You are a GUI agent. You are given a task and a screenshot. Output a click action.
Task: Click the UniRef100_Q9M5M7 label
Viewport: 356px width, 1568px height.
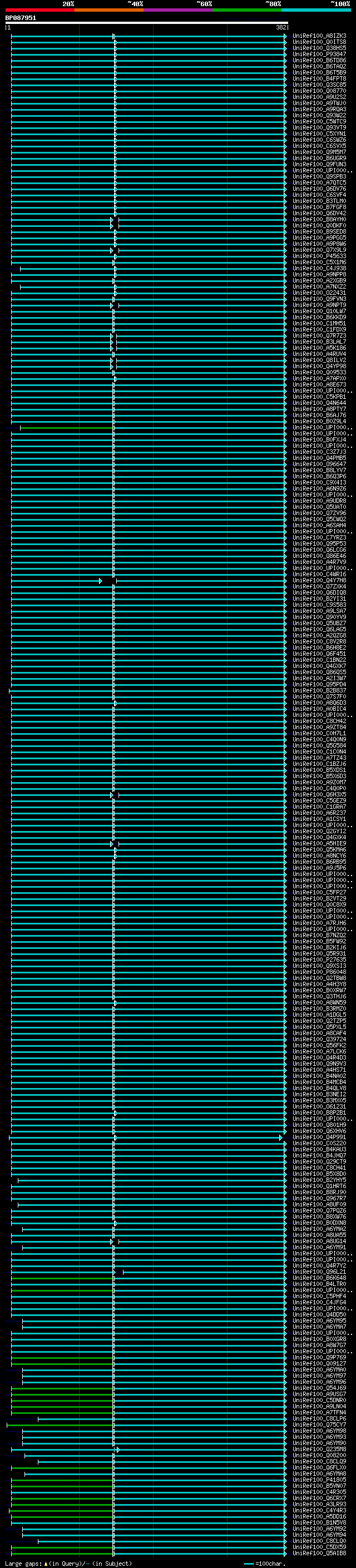(x=319, y=152)
